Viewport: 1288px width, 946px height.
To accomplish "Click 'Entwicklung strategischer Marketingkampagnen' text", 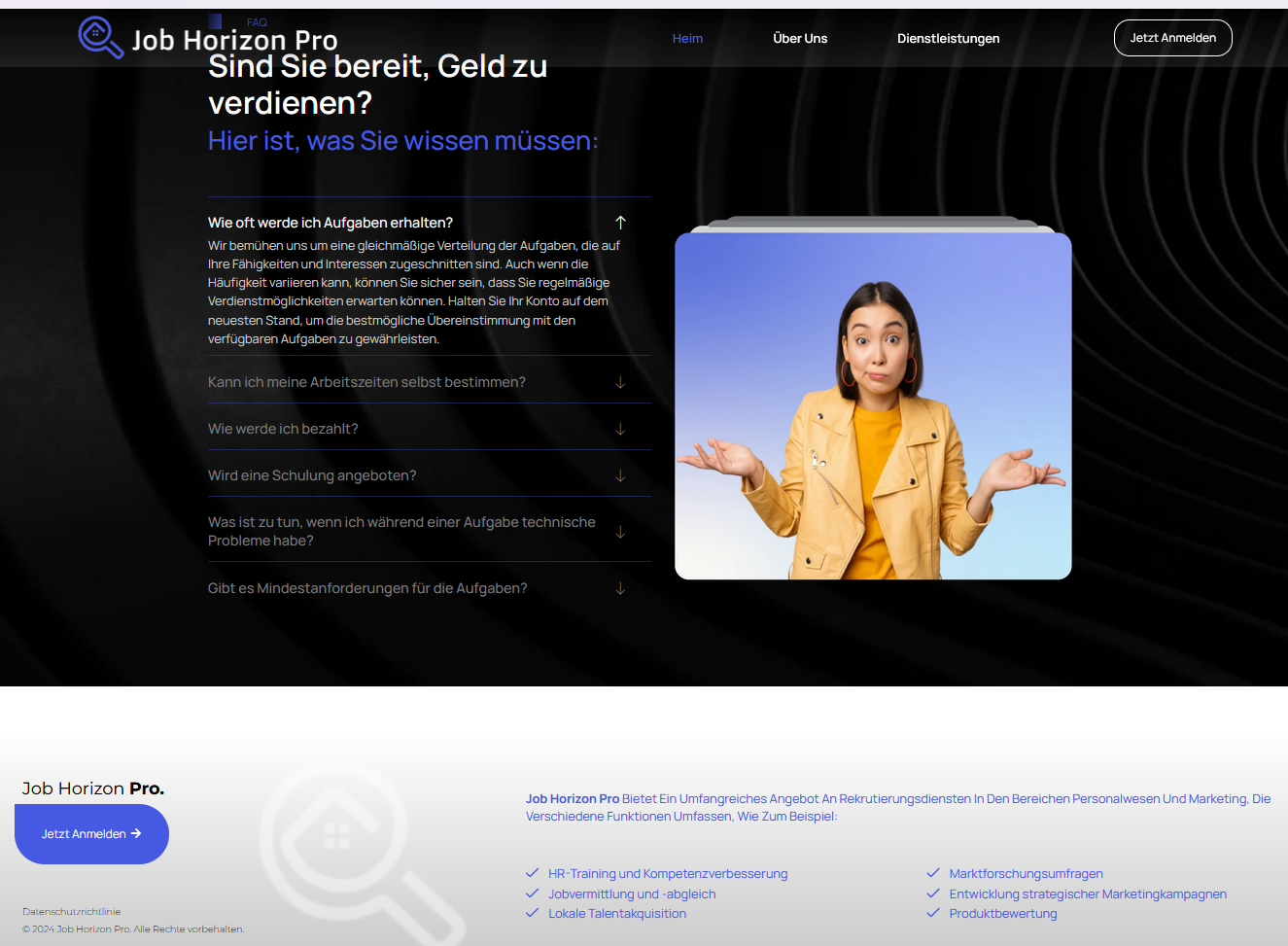I will (x=1088, y=894).
